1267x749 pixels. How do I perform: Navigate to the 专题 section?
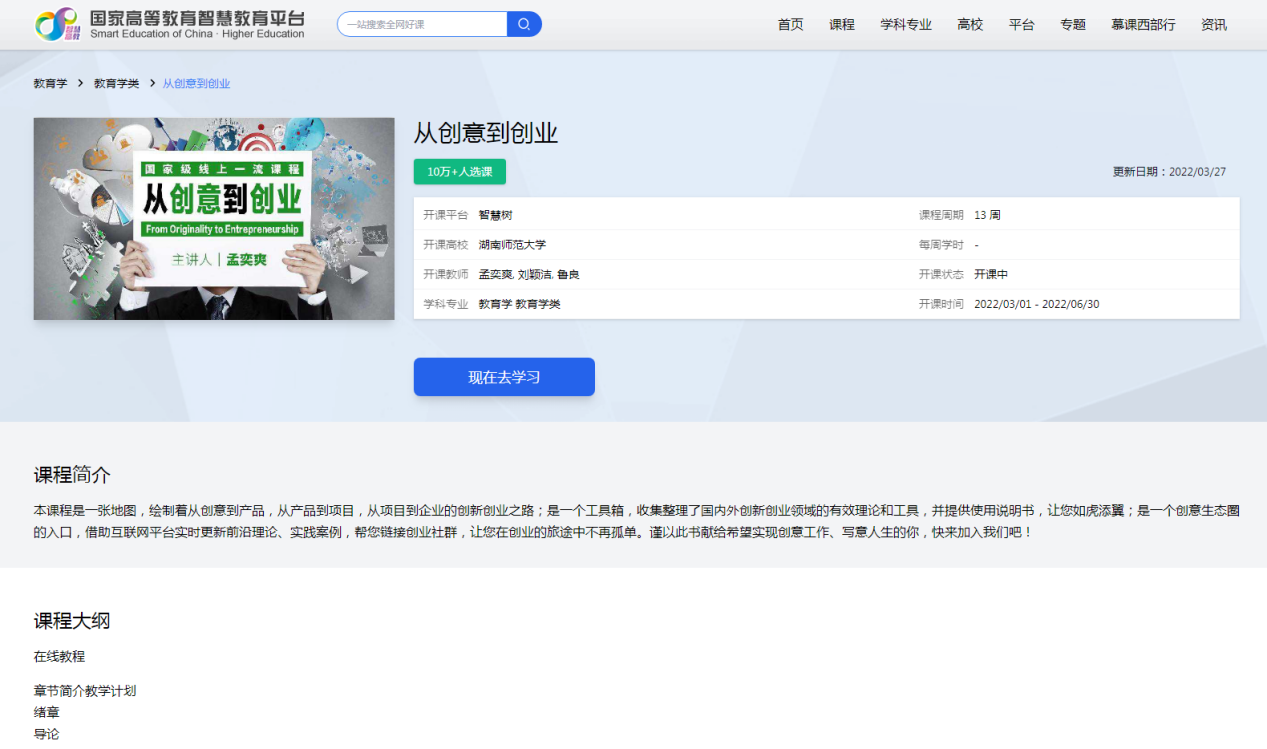point(1073,25)
